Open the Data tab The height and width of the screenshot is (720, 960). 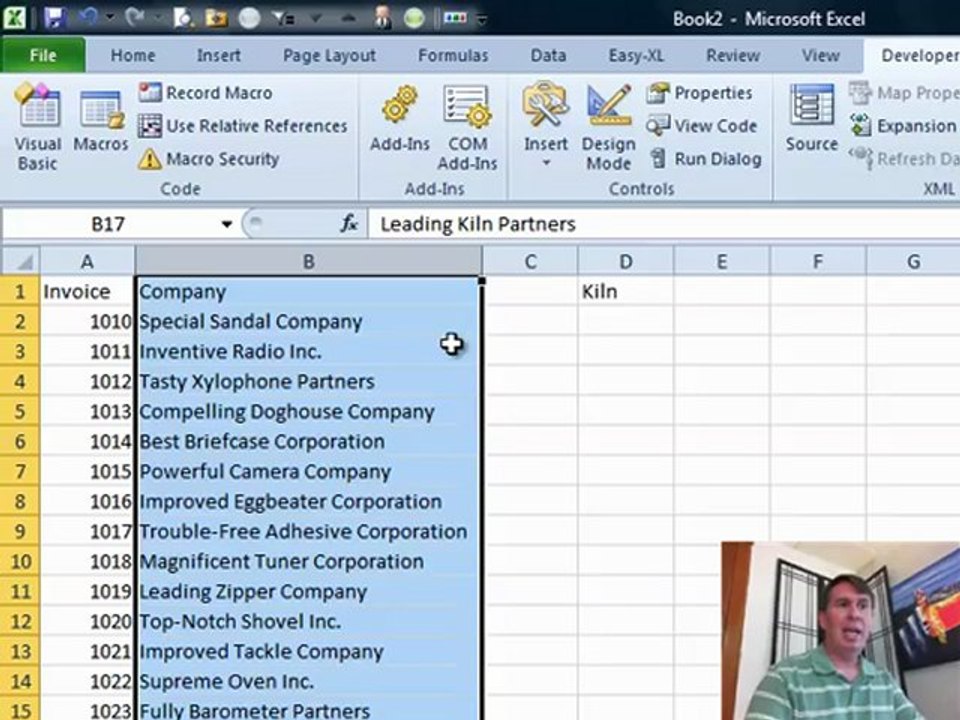click(x=548, y=55)
